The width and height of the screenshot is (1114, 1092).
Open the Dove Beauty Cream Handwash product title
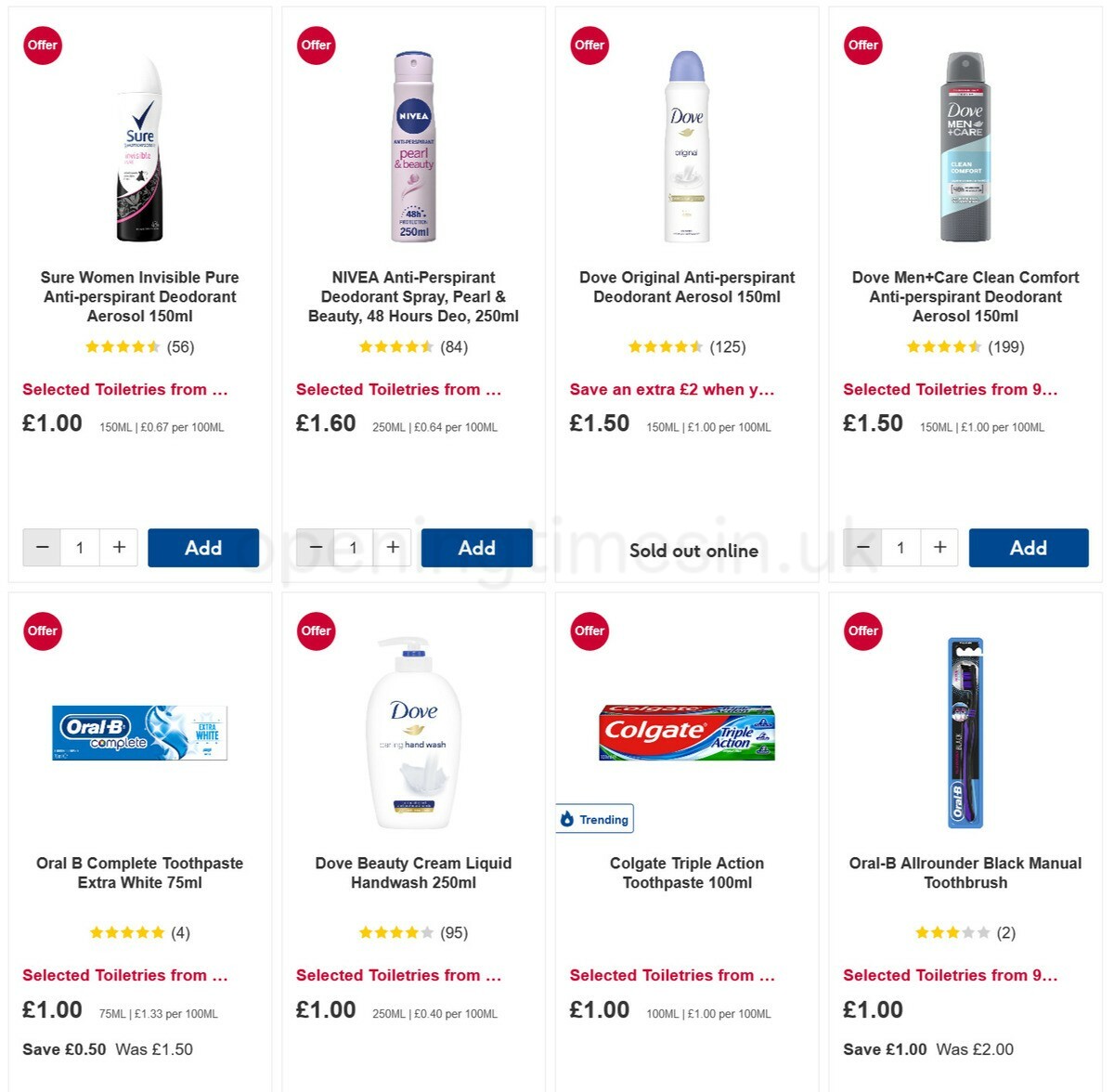(412, 873)
